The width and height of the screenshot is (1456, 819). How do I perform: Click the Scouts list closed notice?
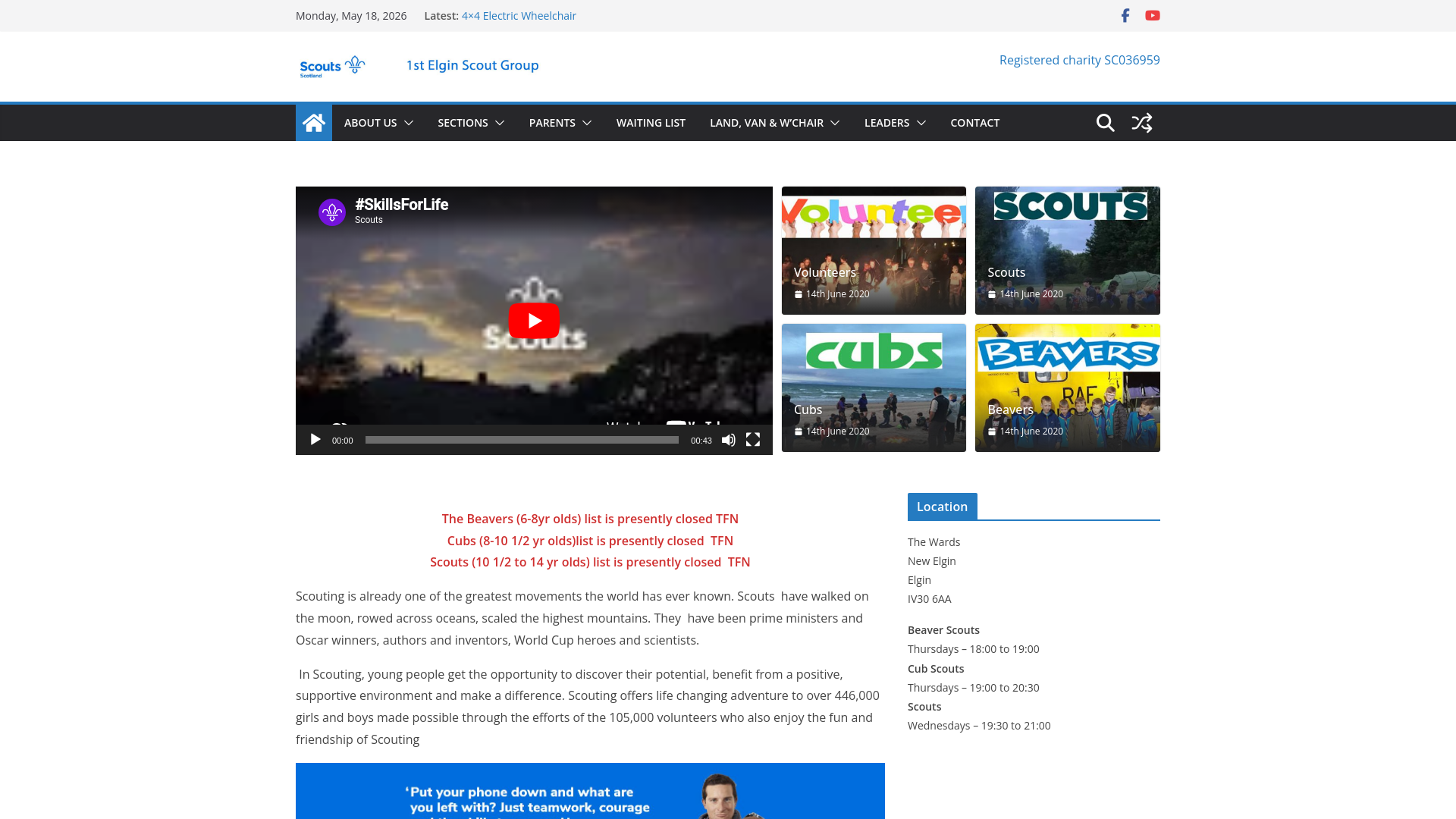tap(590, 562)
